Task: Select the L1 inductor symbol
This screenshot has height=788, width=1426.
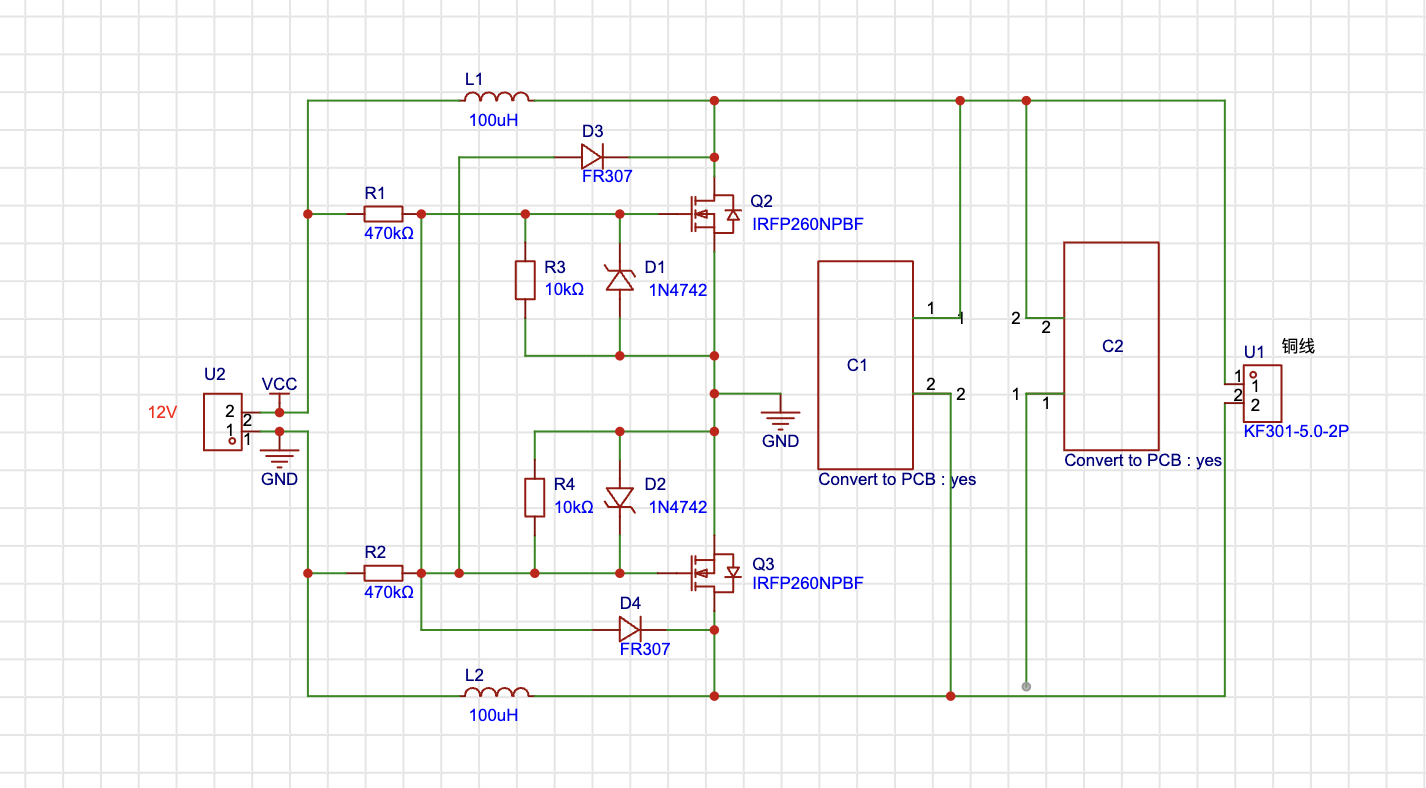Action: tap(497, 97)
